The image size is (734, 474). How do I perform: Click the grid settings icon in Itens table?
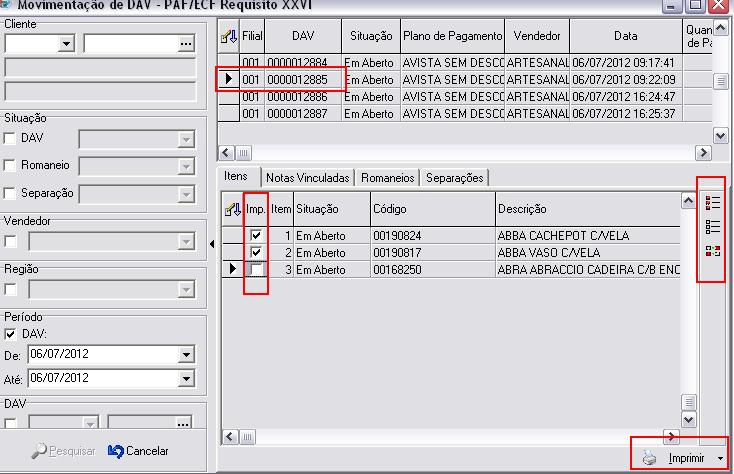tap(229, 209)
